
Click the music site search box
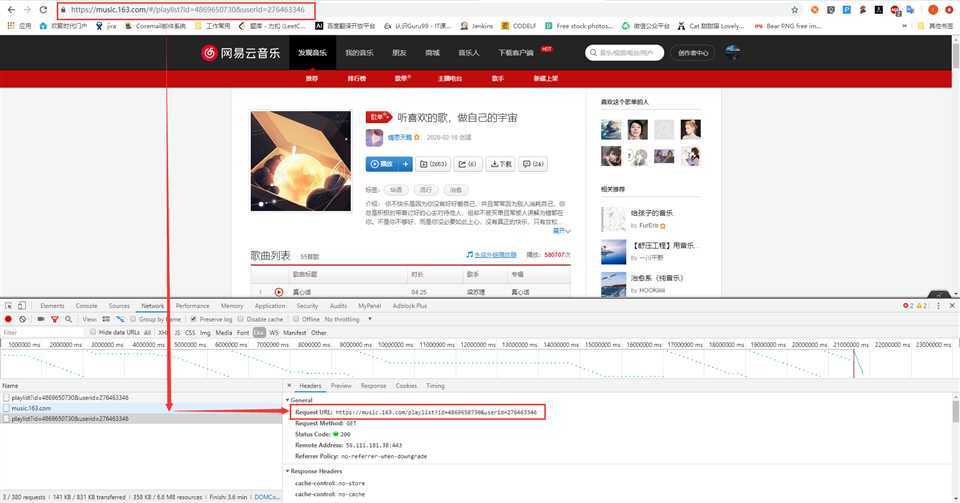pyautogui.click(x=624, y=53)
